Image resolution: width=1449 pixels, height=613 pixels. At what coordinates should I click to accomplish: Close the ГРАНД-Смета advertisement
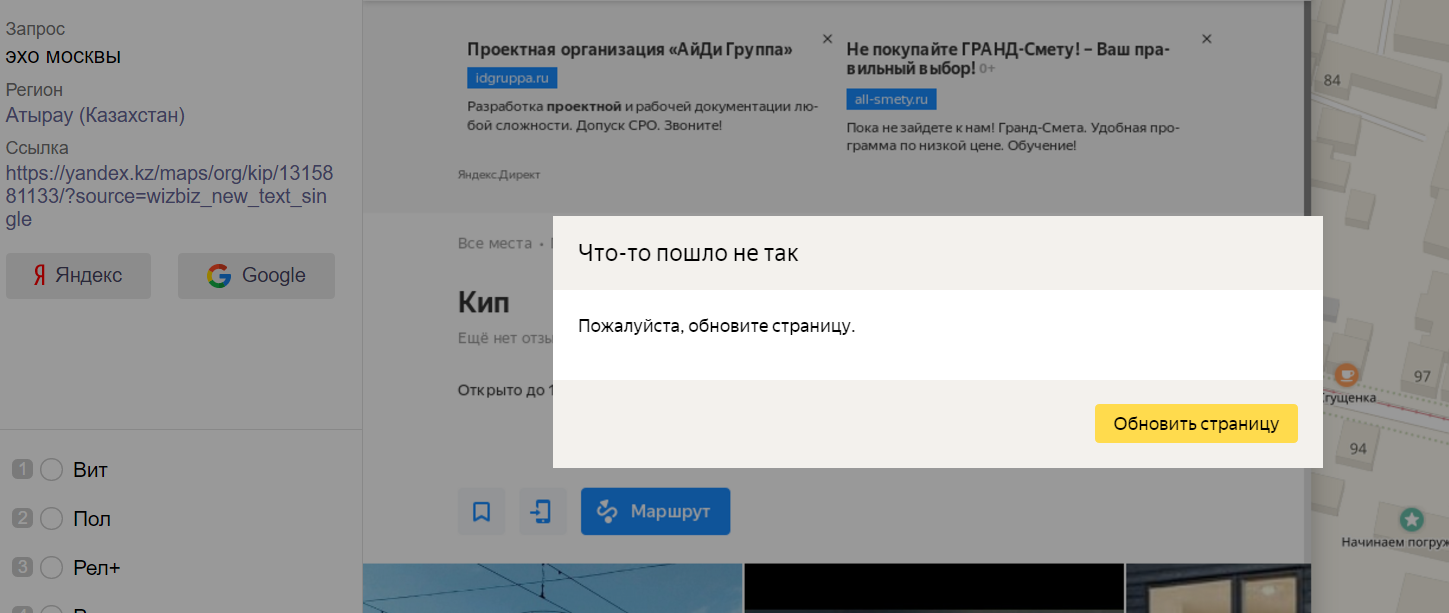(1207, 39)
